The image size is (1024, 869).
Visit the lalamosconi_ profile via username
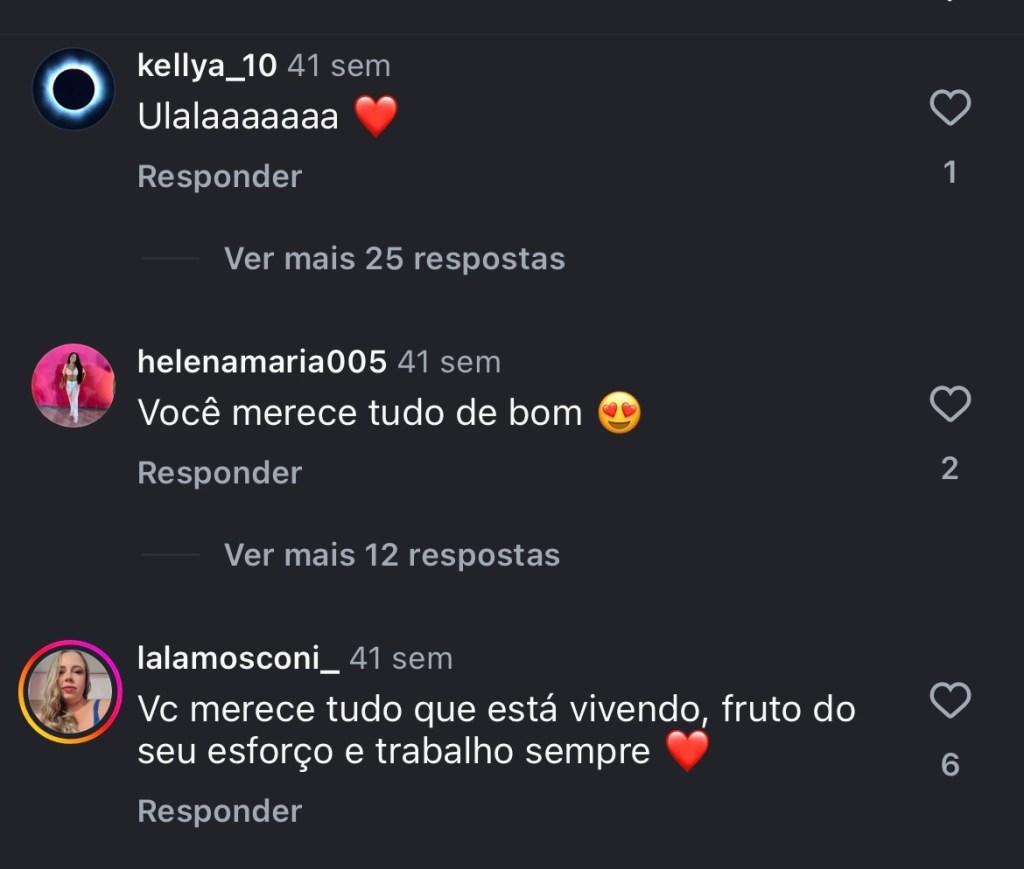coord(238,658)
